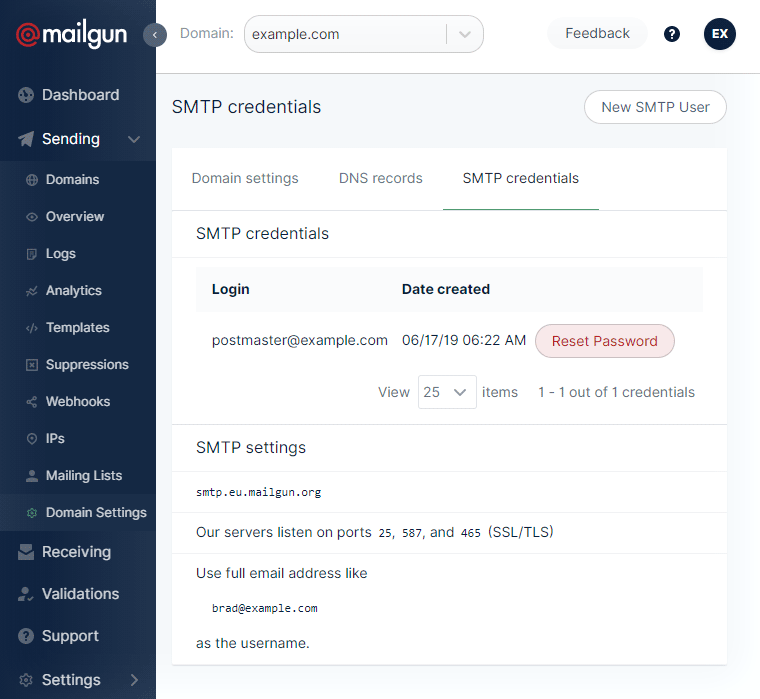Image resolution: width=760 pixels, height=699 pixels.
Task: Click the Mailgun logo
Action: 72,34
